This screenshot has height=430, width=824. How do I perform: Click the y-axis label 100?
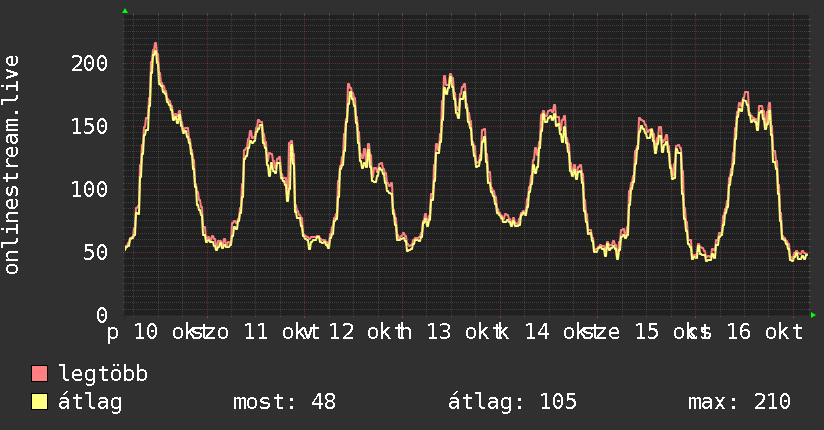[89, 189]
